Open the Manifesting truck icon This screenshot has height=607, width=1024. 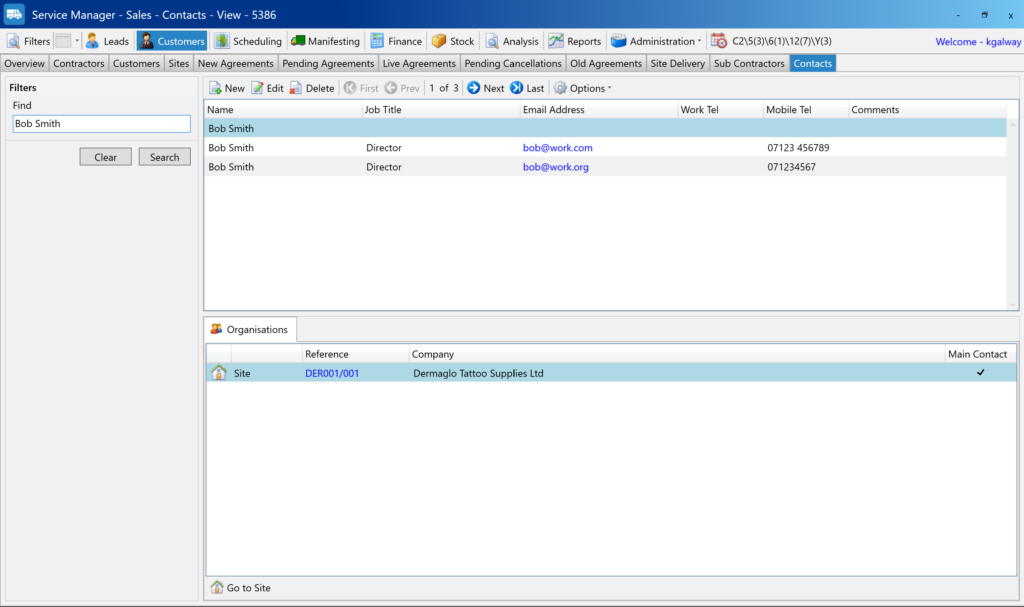tap(298, 41)
